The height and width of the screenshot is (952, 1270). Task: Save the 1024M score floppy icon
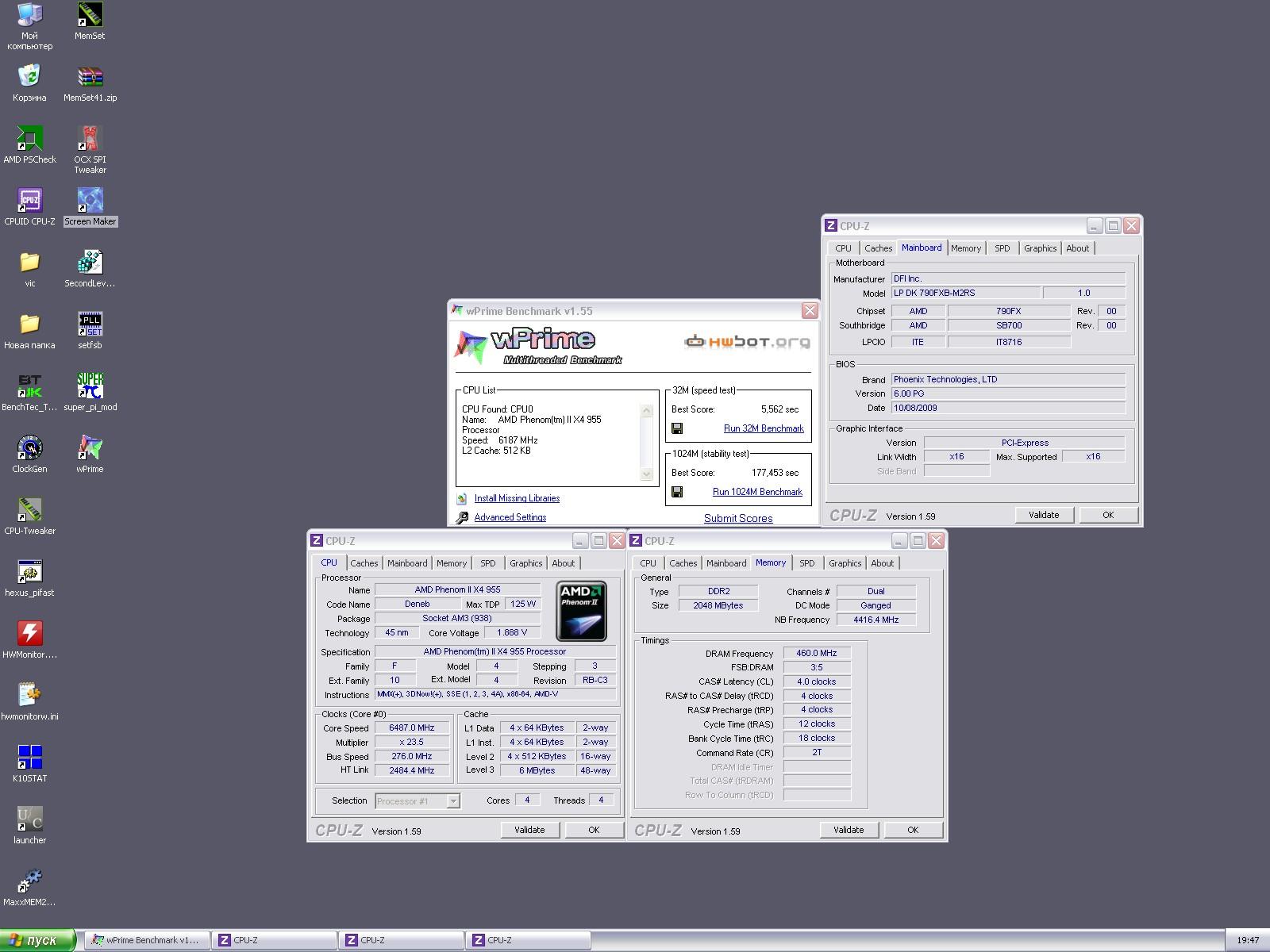pyautogui.click(x=677, y=492)
